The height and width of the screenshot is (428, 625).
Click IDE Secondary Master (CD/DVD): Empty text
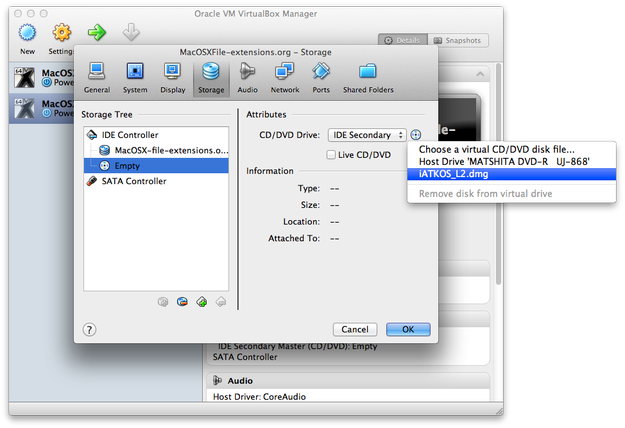point(297,347)
